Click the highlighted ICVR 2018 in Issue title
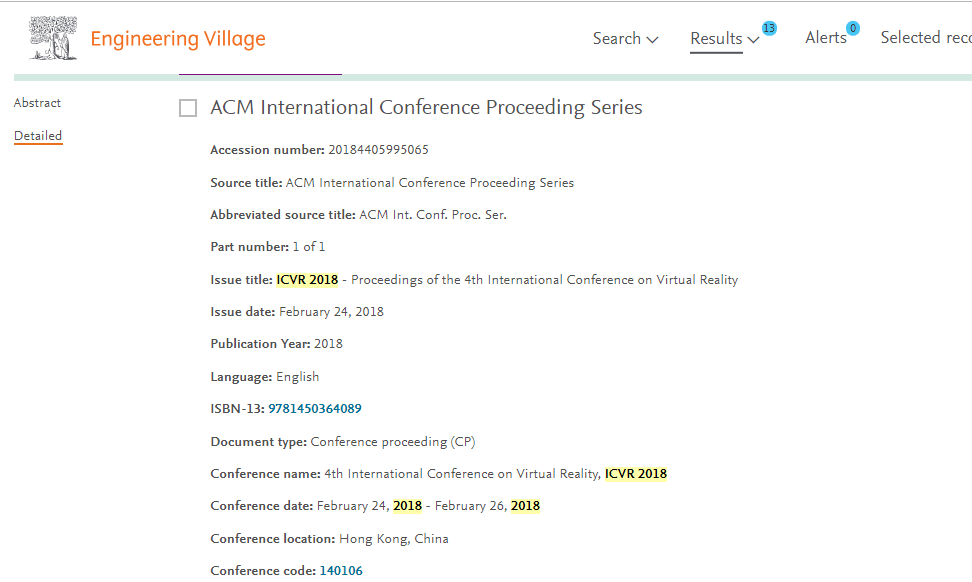Image resolution: width=972 pixels, height=582 pixels. click(x=307, y=280)
